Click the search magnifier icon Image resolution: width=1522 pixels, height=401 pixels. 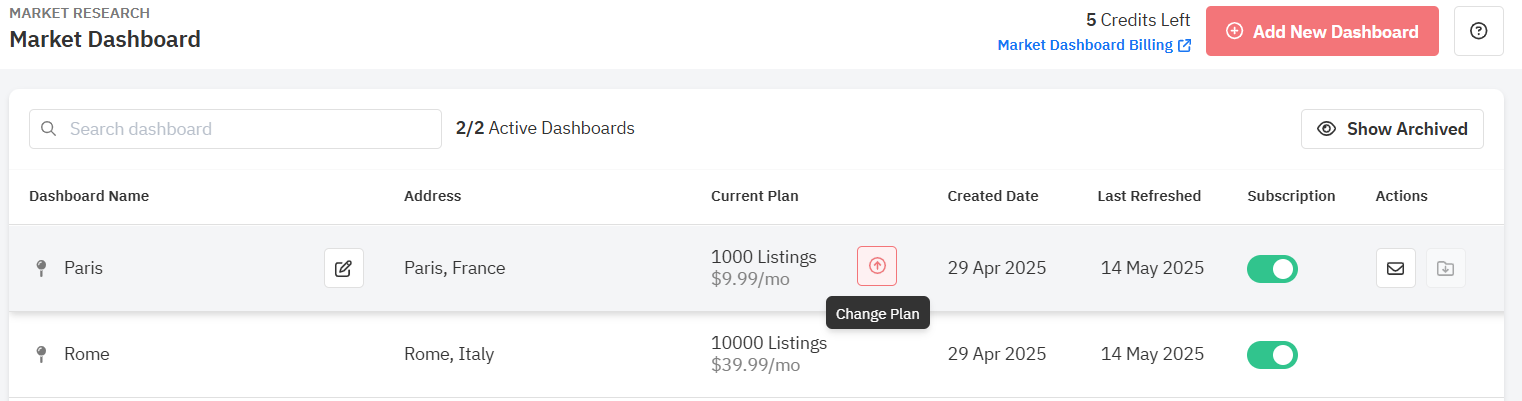(x=48, y=129)
